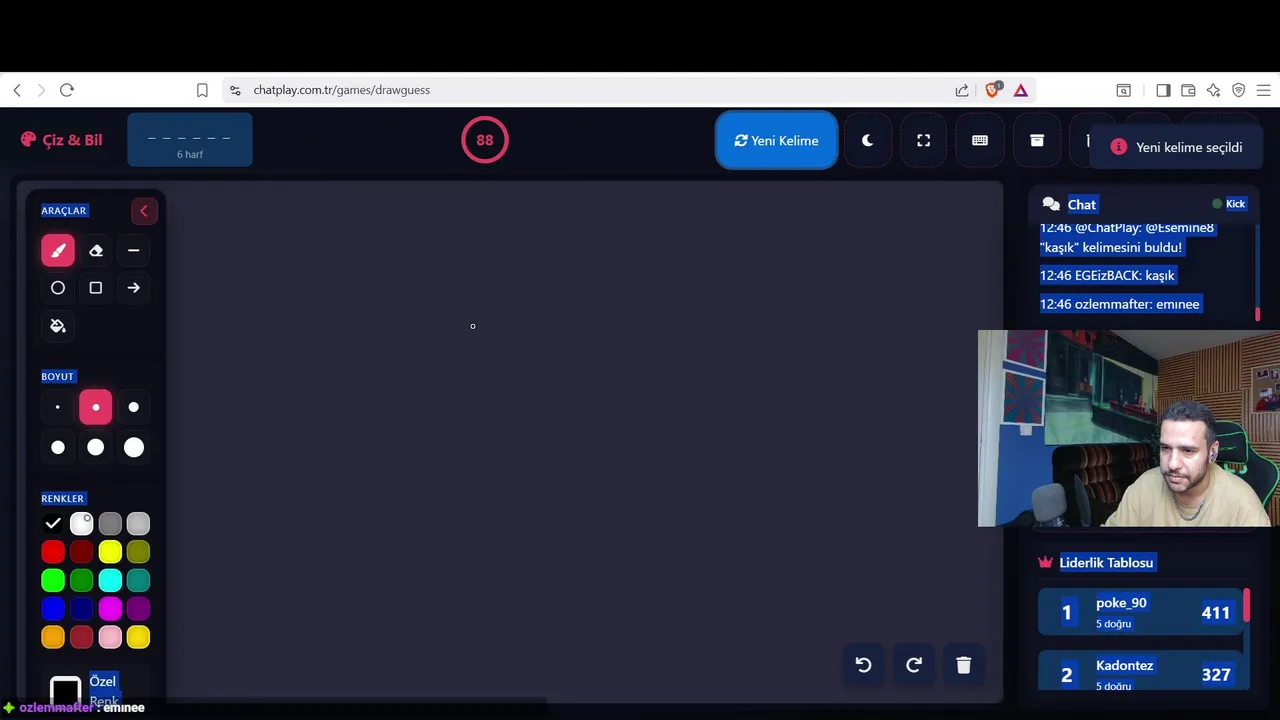The image size is (1280, 720).
Task: Click the 88 countdown timer
Action: click(485, 140)
